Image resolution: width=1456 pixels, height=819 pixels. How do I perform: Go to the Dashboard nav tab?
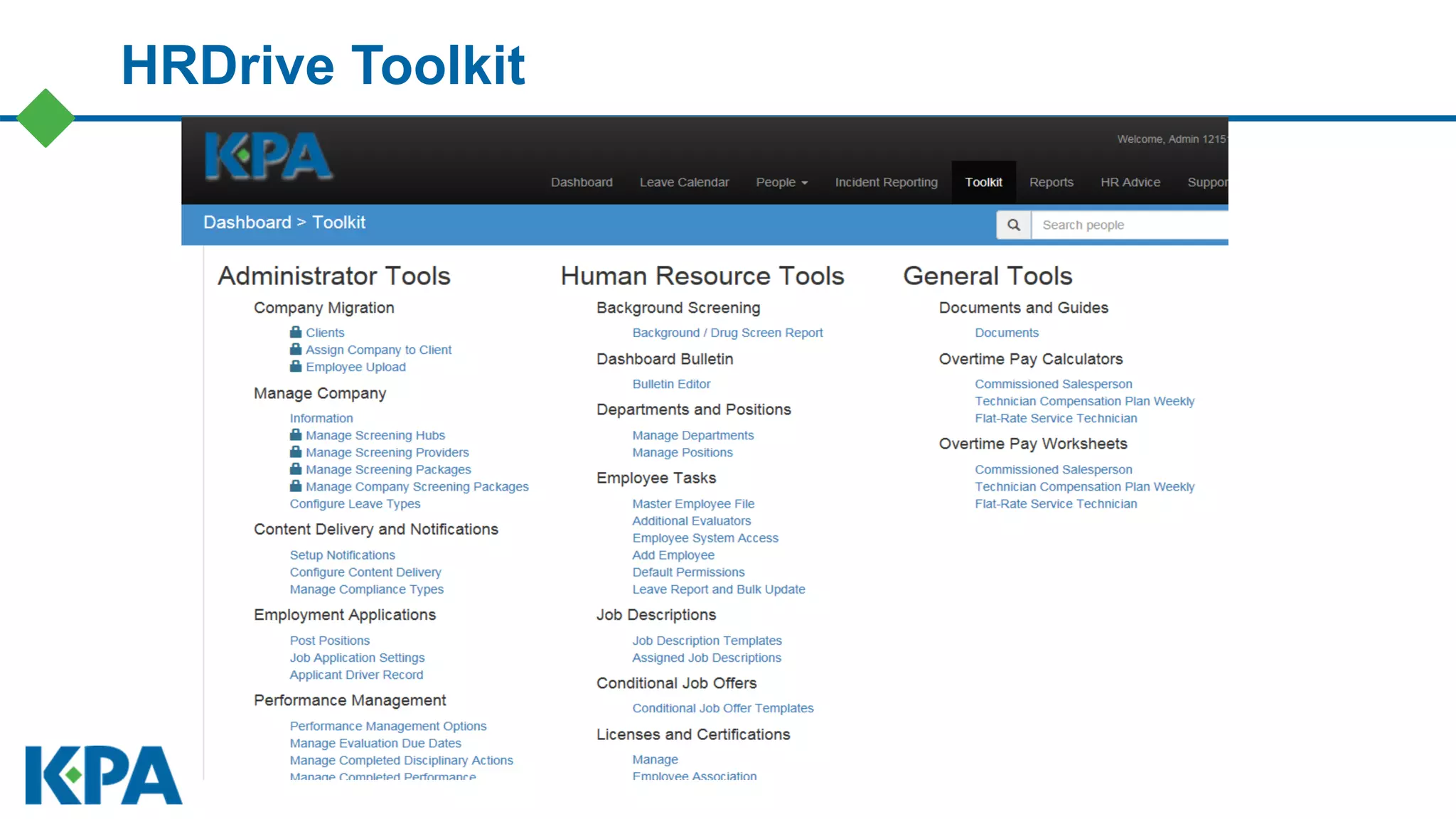point(582,182)
